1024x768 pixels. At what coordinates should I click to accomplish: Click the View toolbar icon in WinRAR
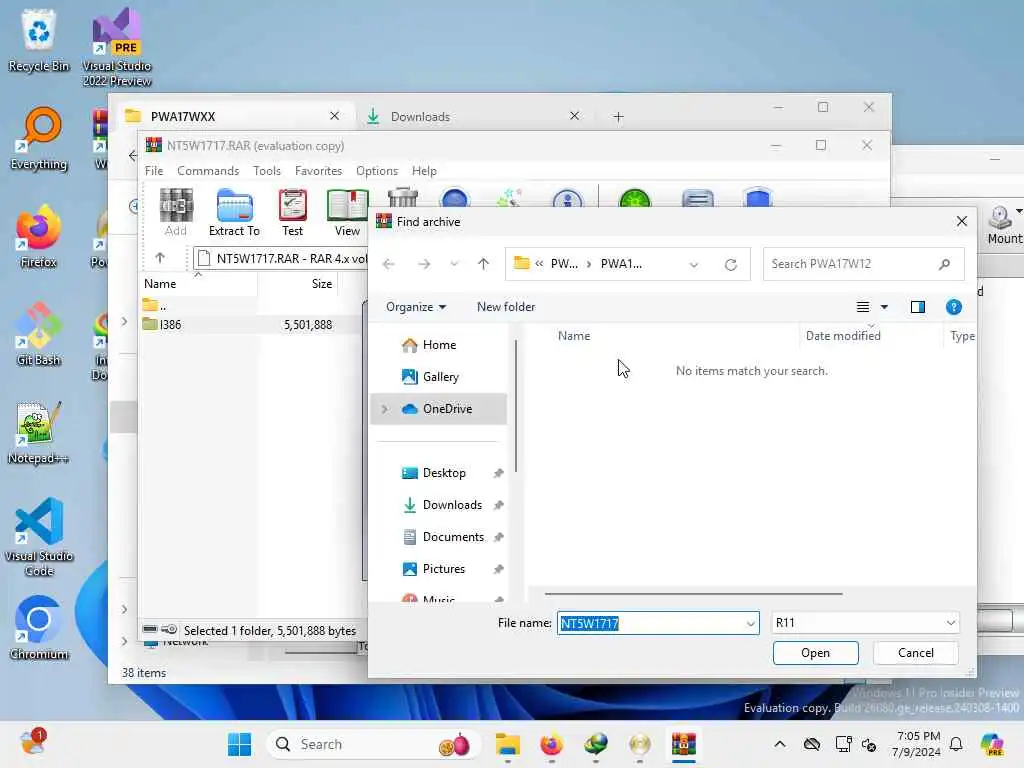pyautogui.click(x=347, y=212)
